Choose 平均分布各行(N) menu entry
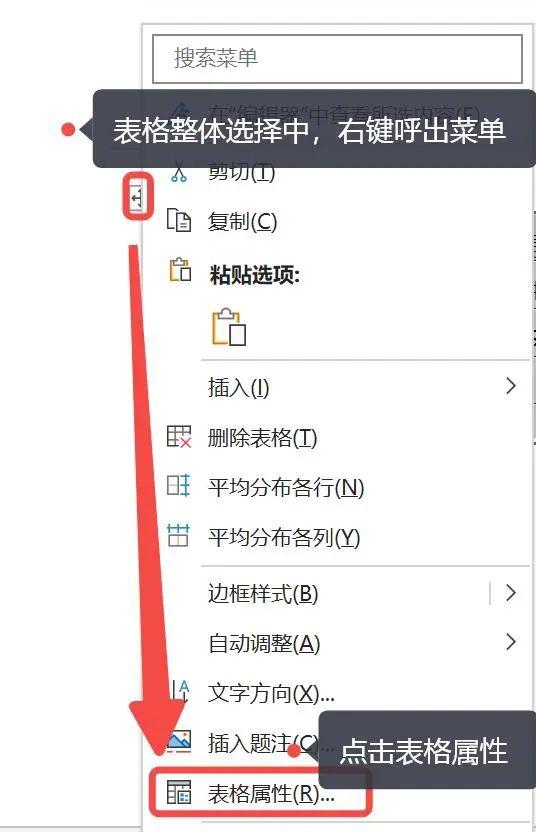Screen dimensions: 536x832 tap(286, 487)
